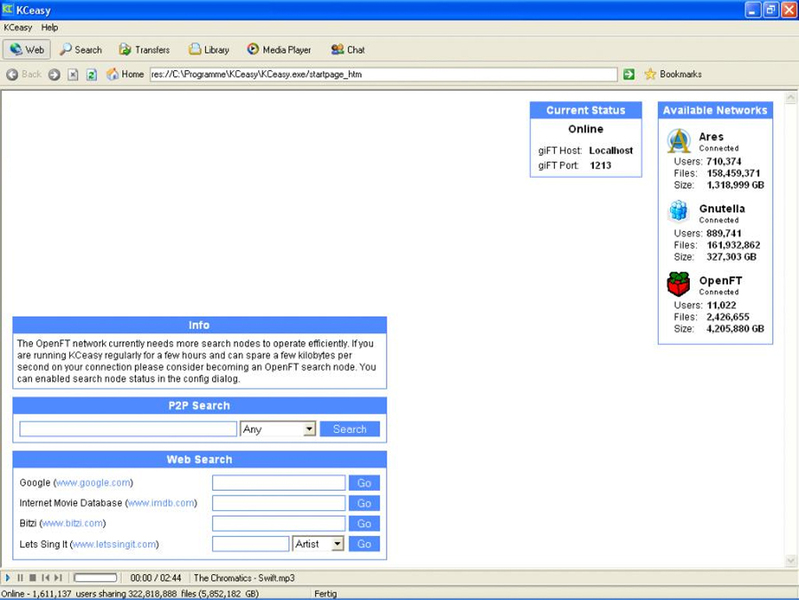Click the Bitzi search input field
799x600 pixels.
279,524
